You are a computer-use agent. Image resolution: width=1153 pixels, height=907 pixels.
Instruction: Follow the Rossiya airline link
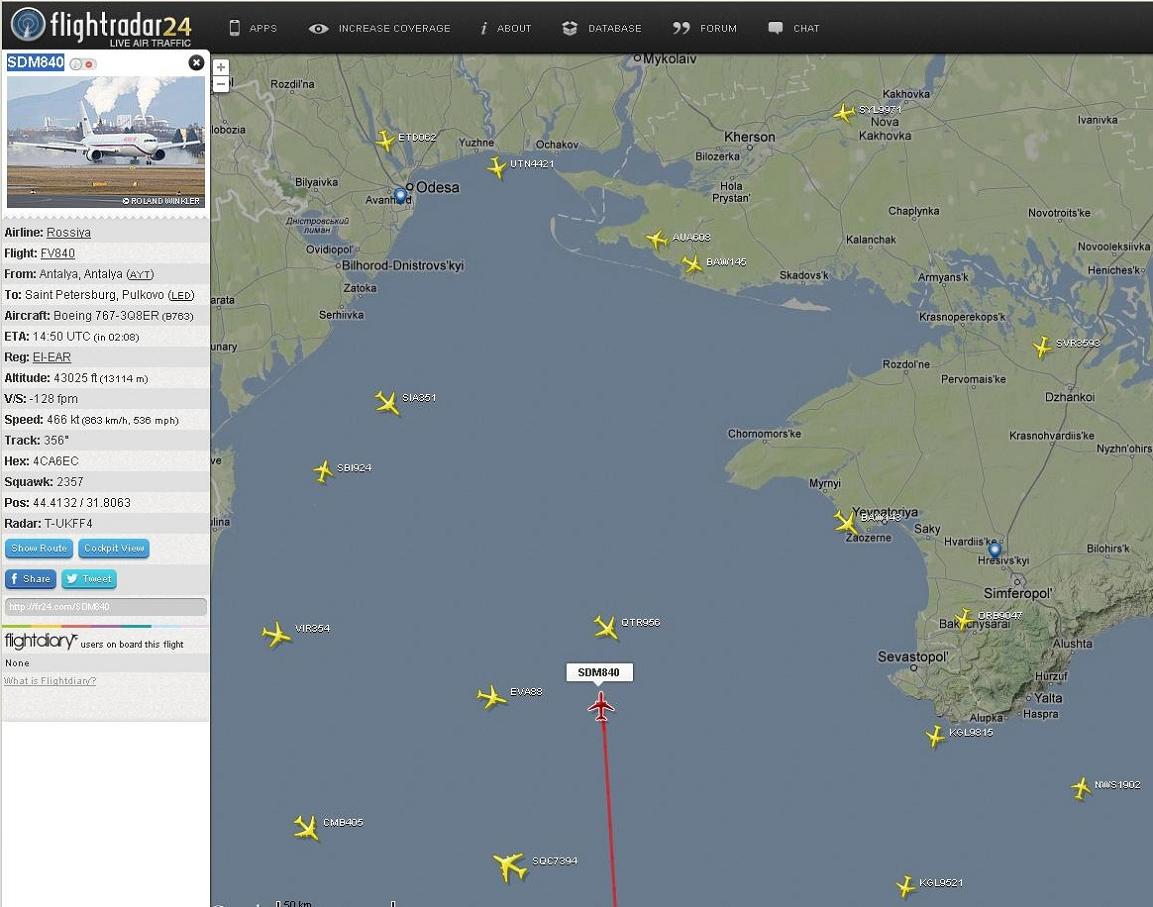pyautogui.click(x=68, y=232)
